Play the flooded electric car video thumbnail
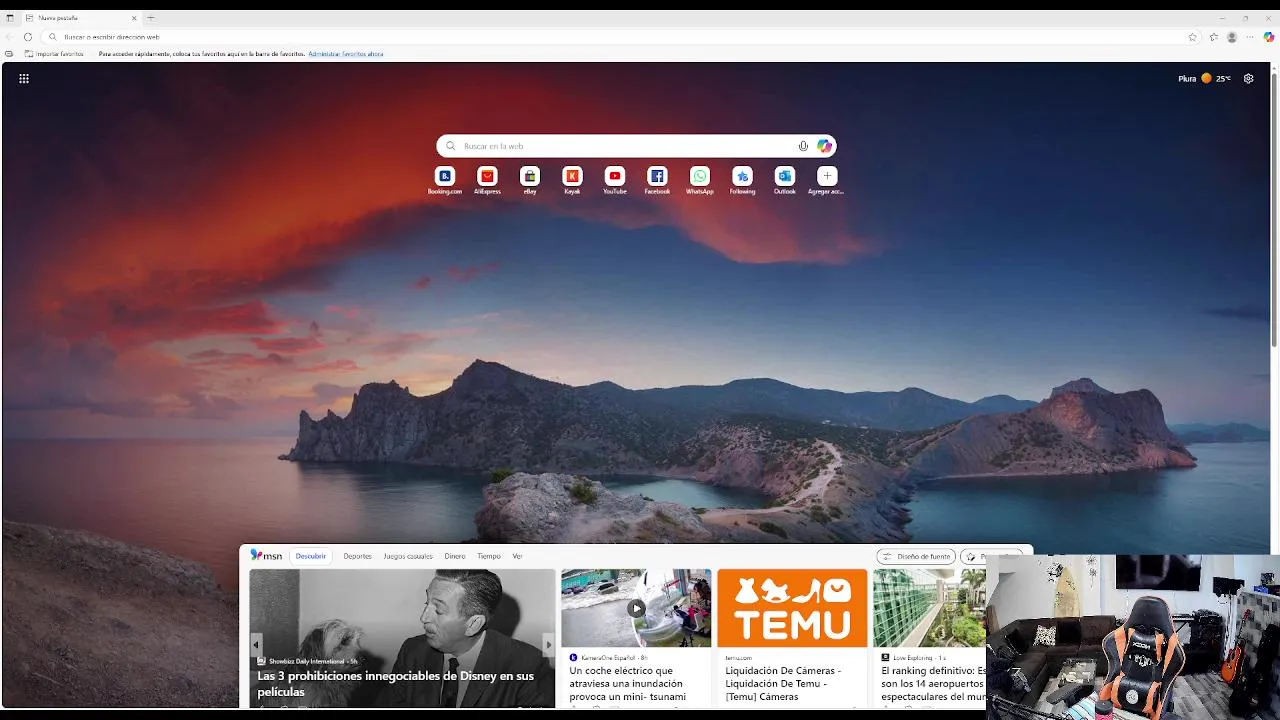Image resolution: width=1280 pixels, height=720 pixels. [x=636, y=608]
